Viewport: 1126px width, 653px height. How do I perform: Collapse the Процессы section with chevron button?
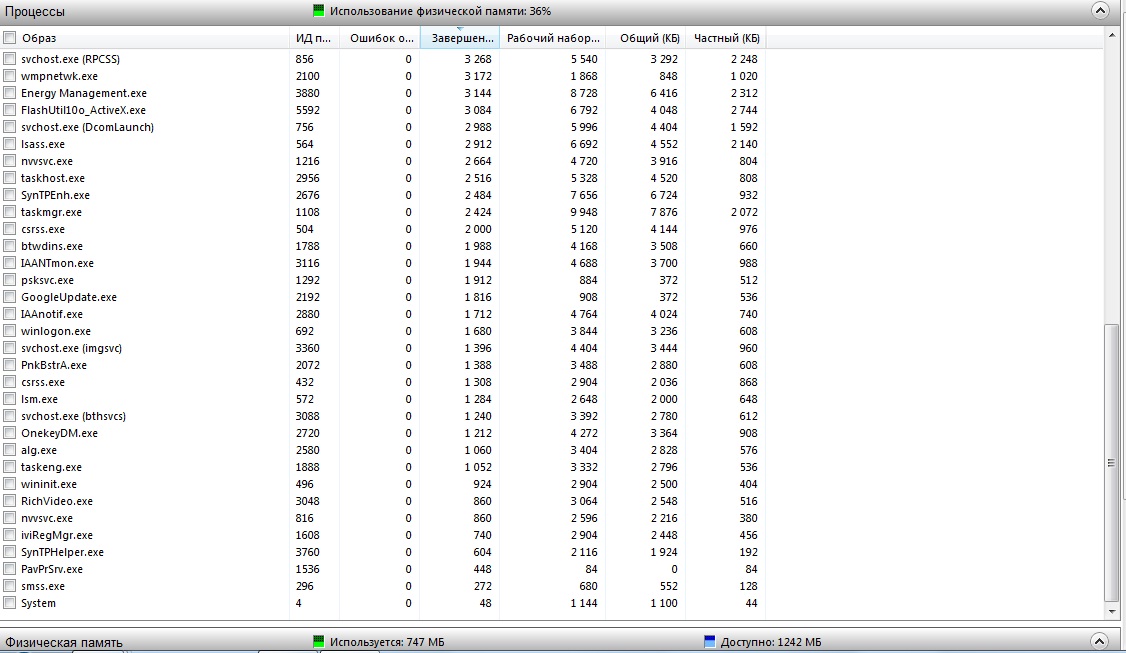point(1099,11)
